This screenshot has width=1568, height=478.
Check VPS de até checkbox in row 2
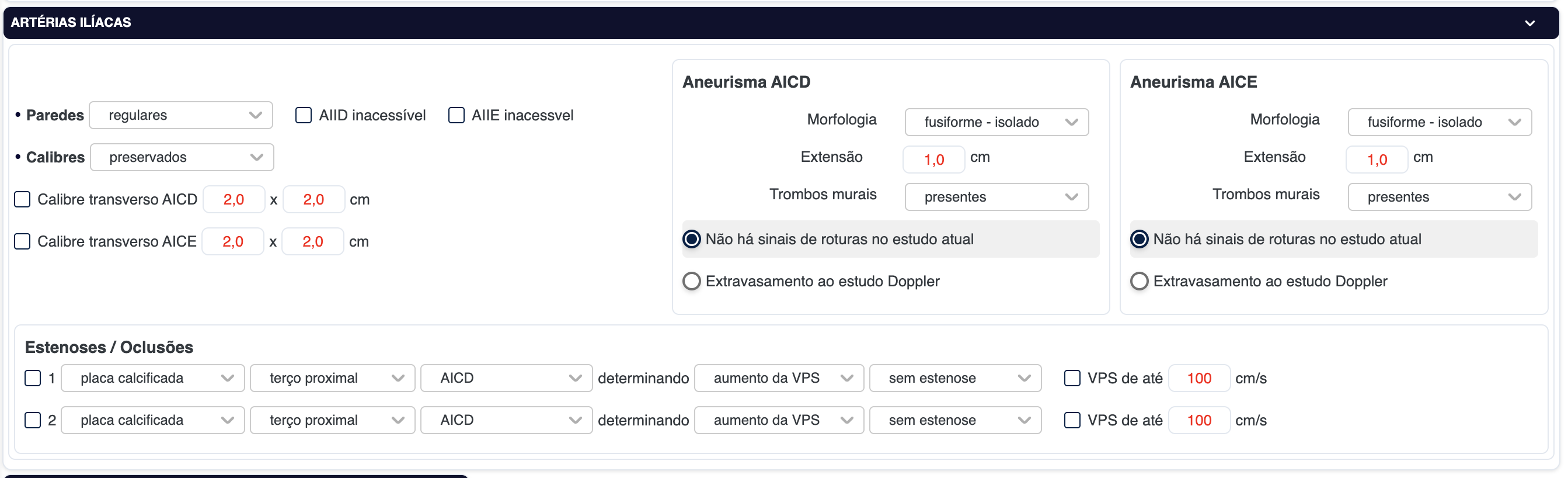tap(1071, 420)
